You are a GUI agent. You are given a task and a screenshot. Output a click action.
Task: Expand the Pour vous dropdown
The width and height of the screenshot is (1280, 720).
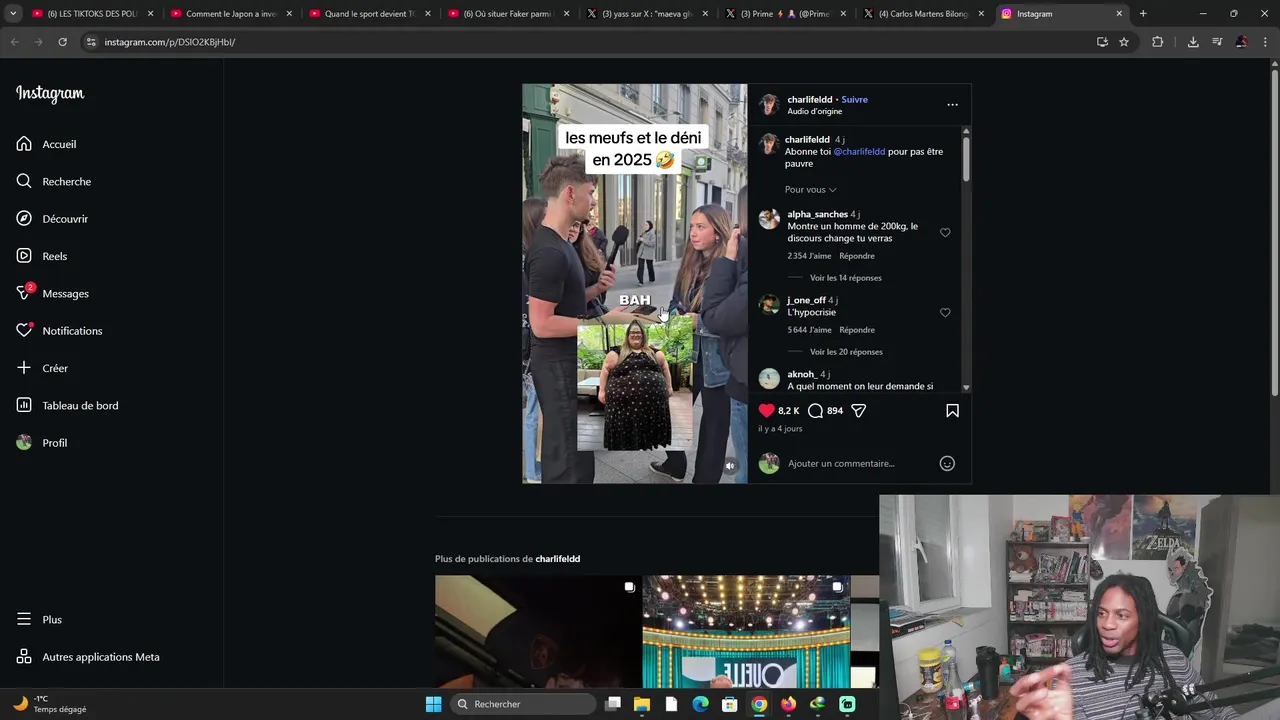coord(810,189)
